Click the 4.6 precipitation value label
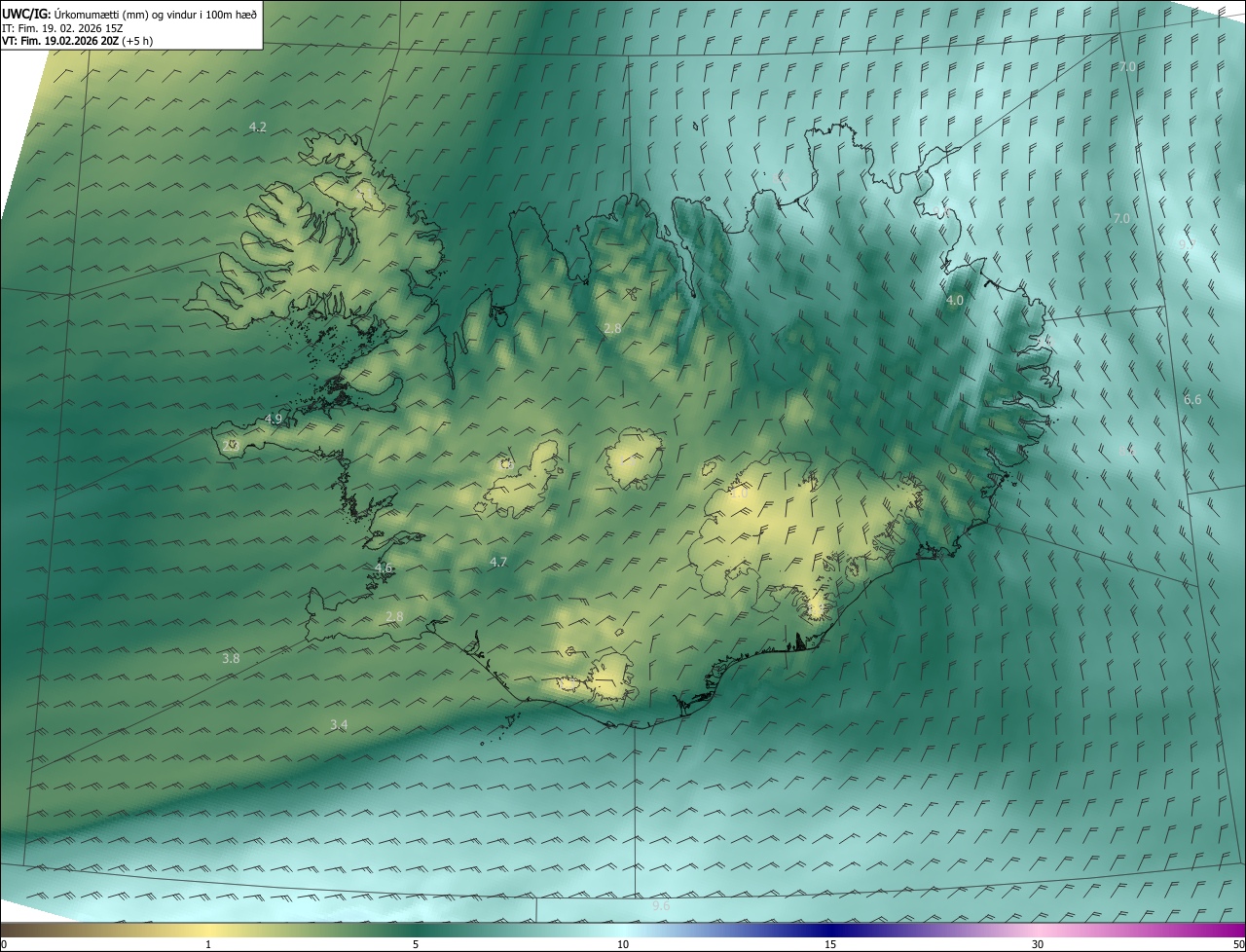 click(x=384, y=568)
